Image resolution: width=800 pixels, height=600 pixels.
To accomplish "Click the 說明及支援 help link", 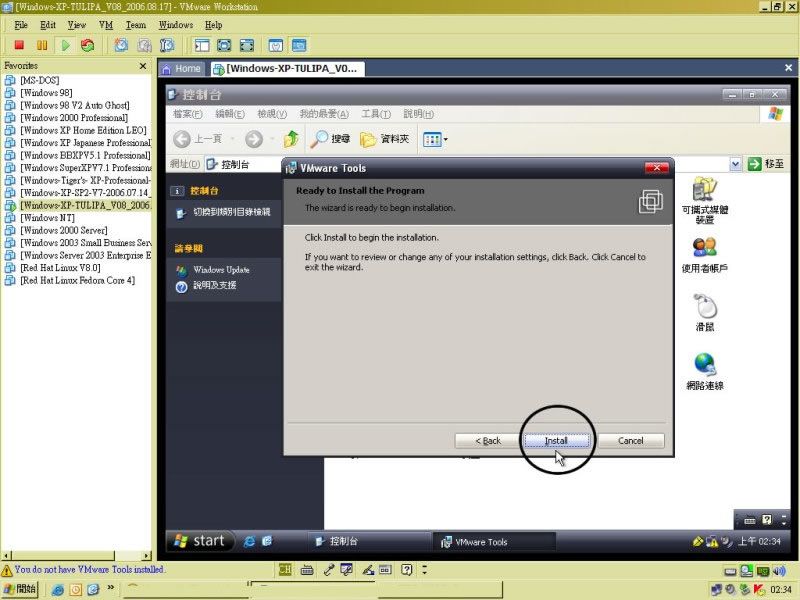I will 214,285.
